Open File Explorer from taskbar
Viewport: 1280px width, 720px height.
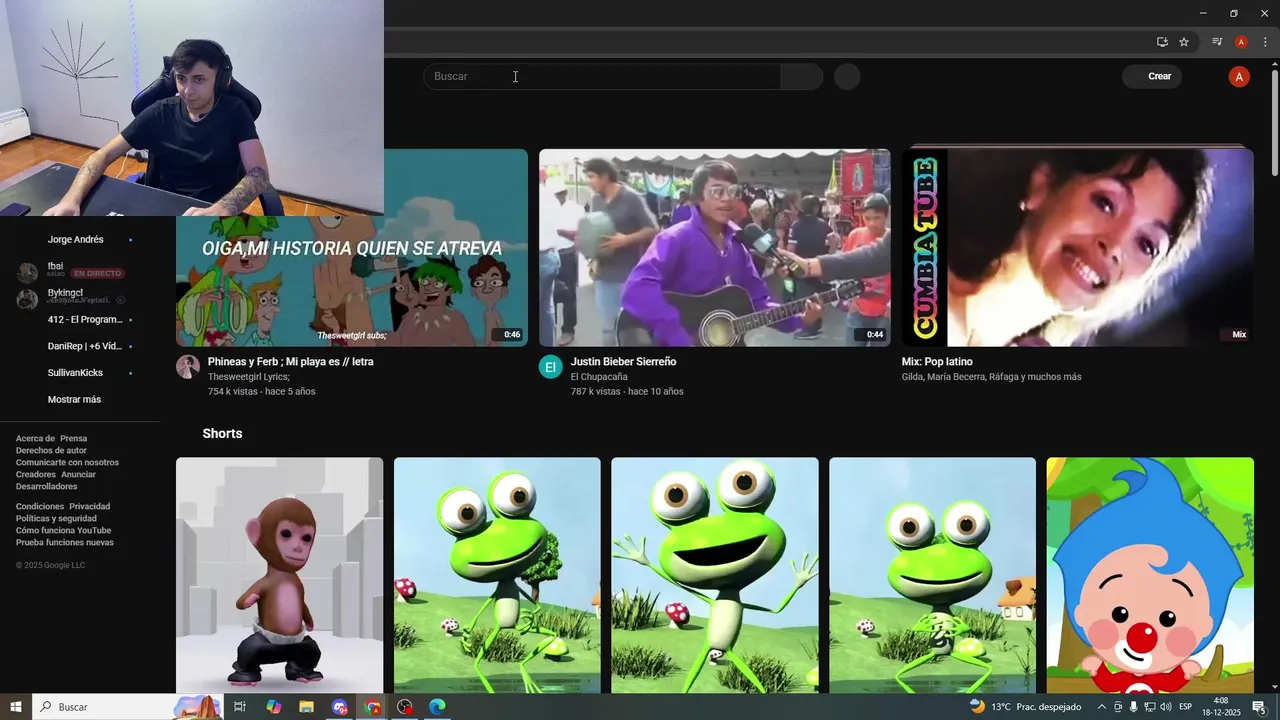tap(306, 707)
